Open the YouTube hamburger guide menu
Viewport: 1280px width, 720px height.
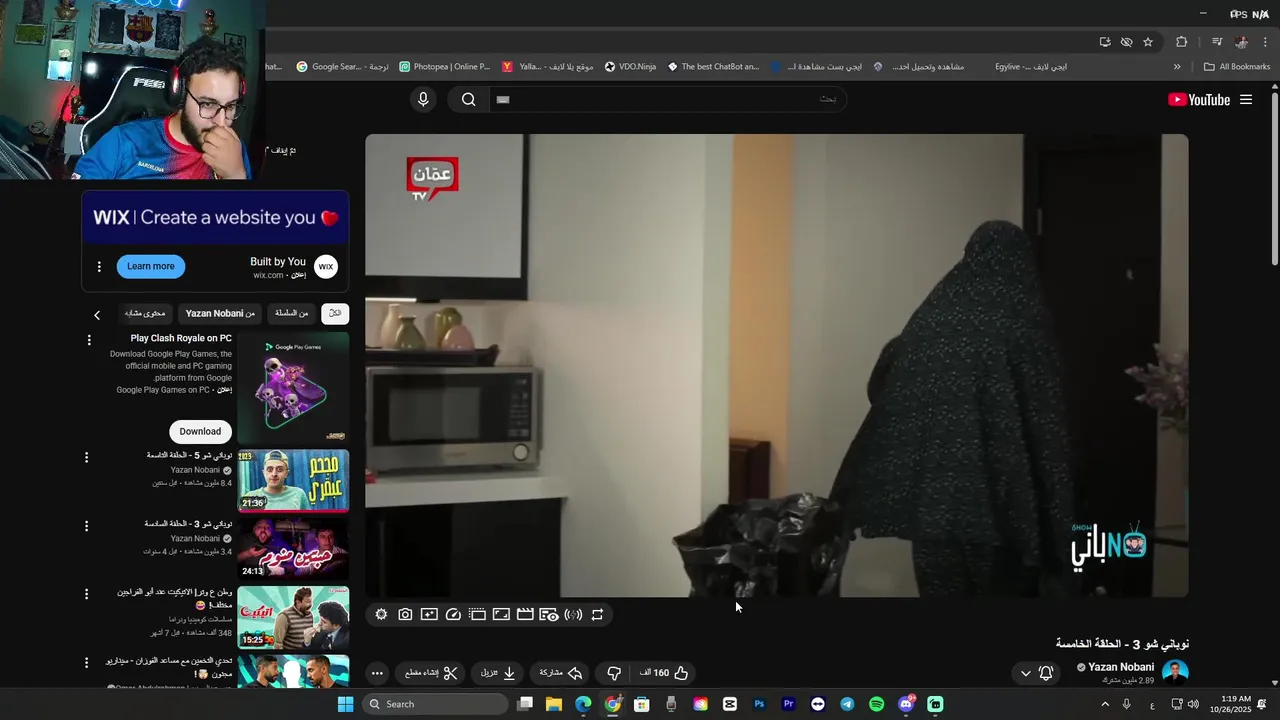tap(1246, 99)
